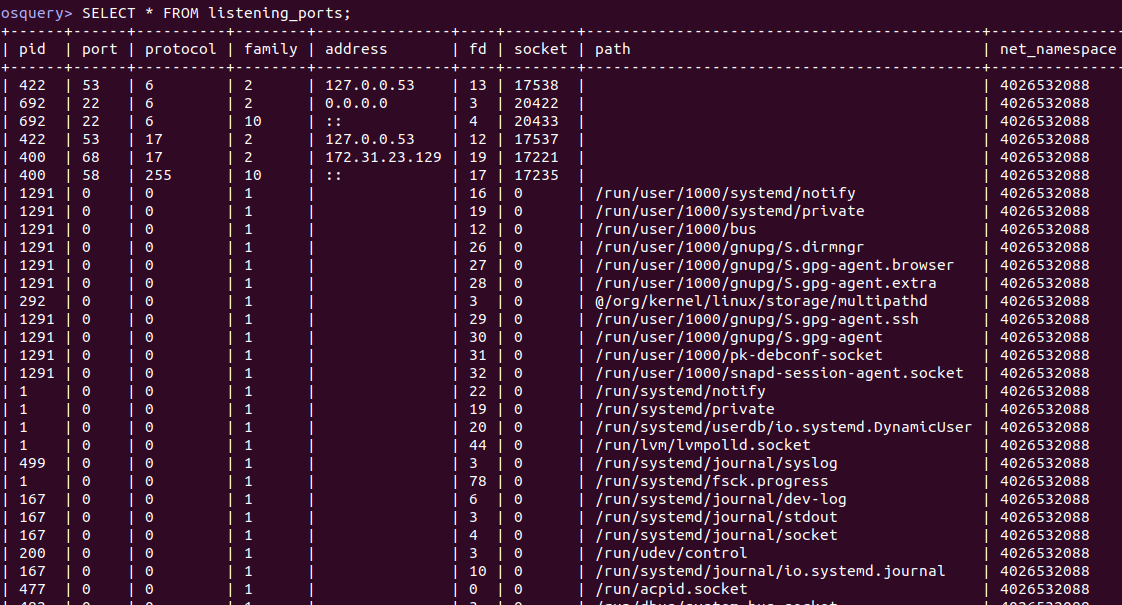
Task: Click the socket column header
Action: pos(540,49)
